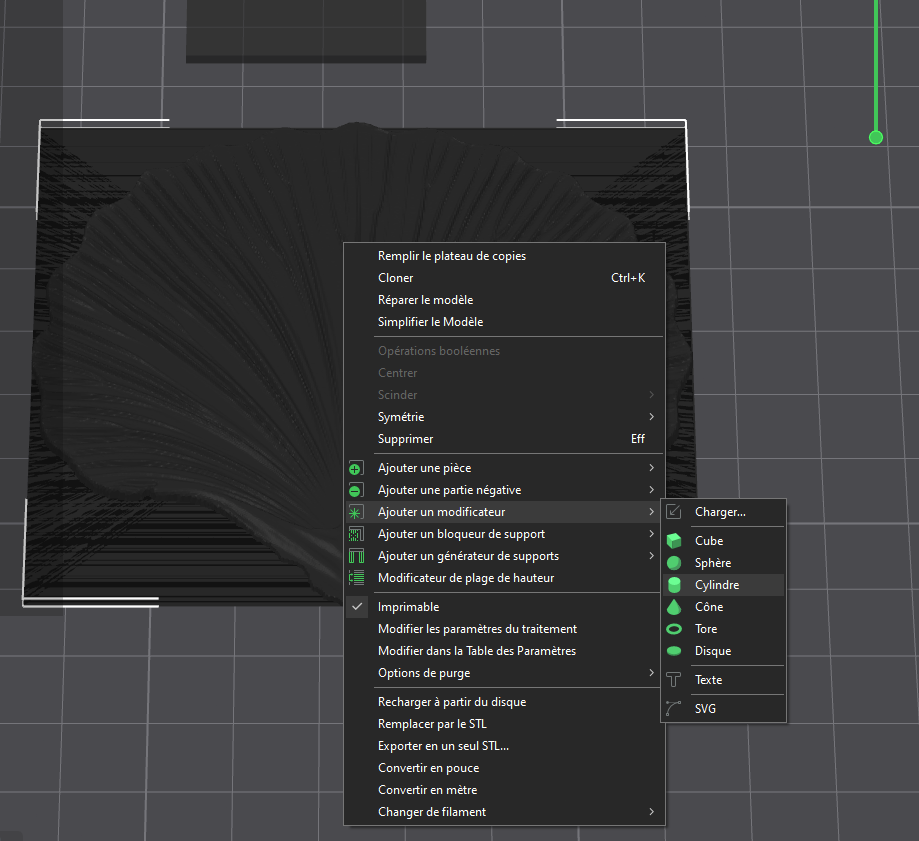Select the Disque shape icon
Viewport: 919px width, 841px height.
674,651
